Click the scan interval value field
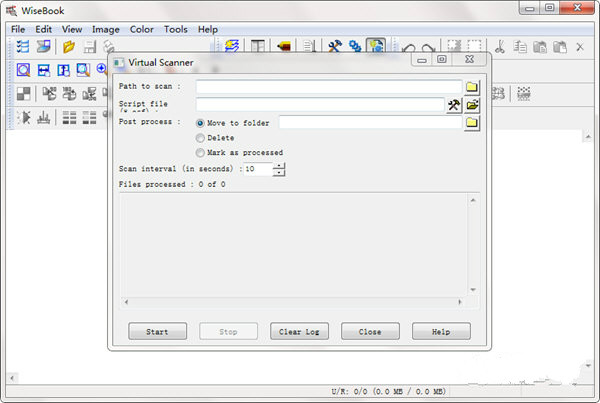The image size is (600, 403). (x=258, y=169)
